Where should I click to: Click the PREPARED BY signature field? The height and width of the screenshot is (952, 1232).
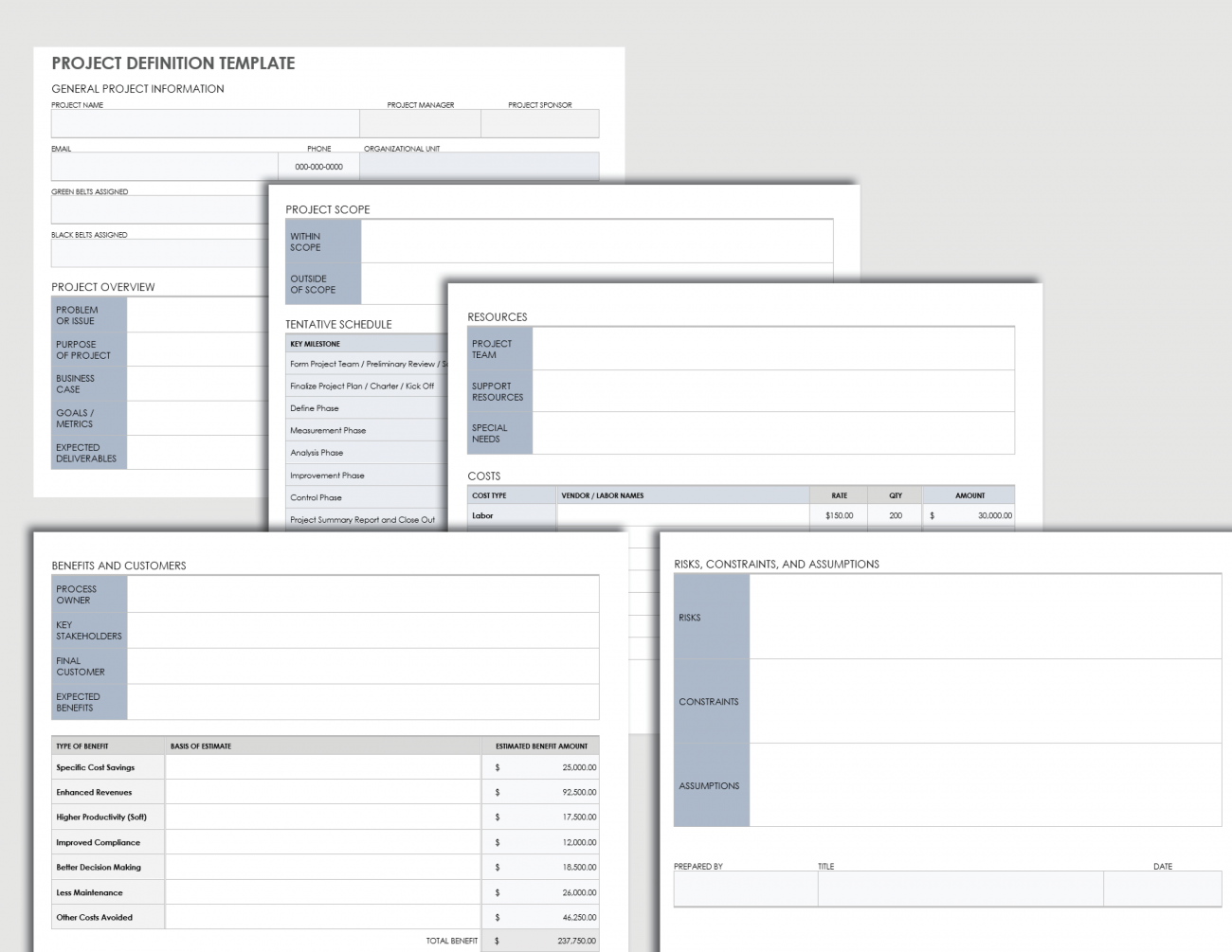(x=745, y=889)
